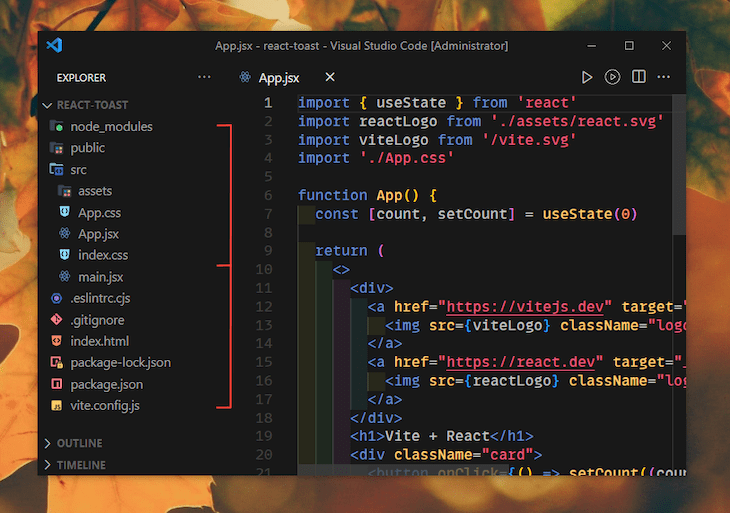Collapse the src folder
Screen dimensions: 730x513
point(78,170)
